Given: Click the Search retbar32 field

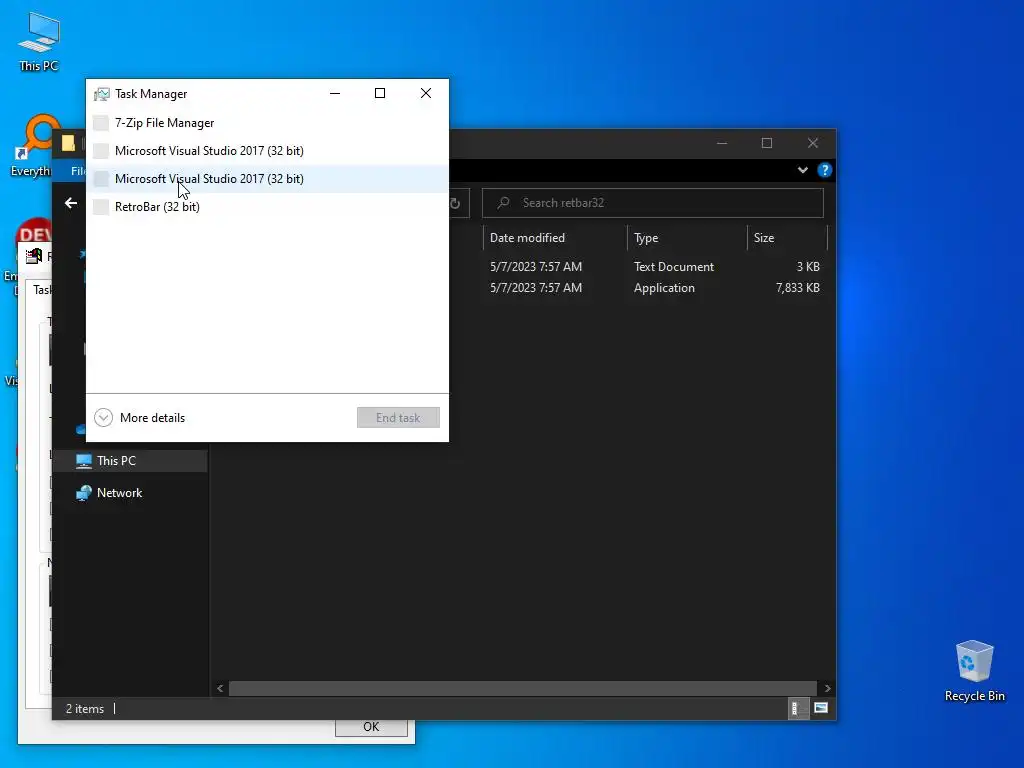Looking at the screenshot, I should coord(653,203).
